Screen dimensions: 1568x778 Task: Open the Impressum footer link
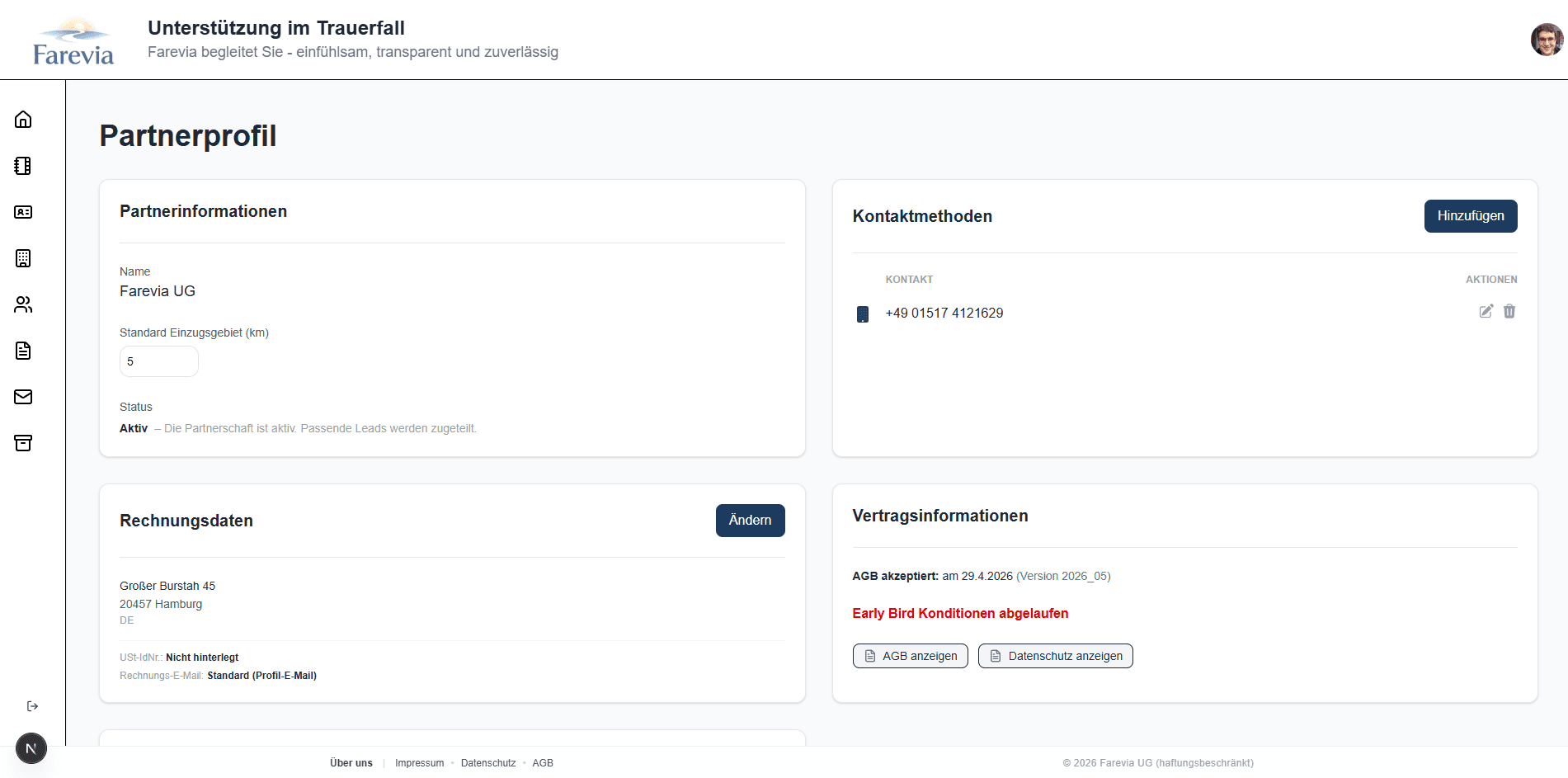pyautogui.click(x=420, y=763)
